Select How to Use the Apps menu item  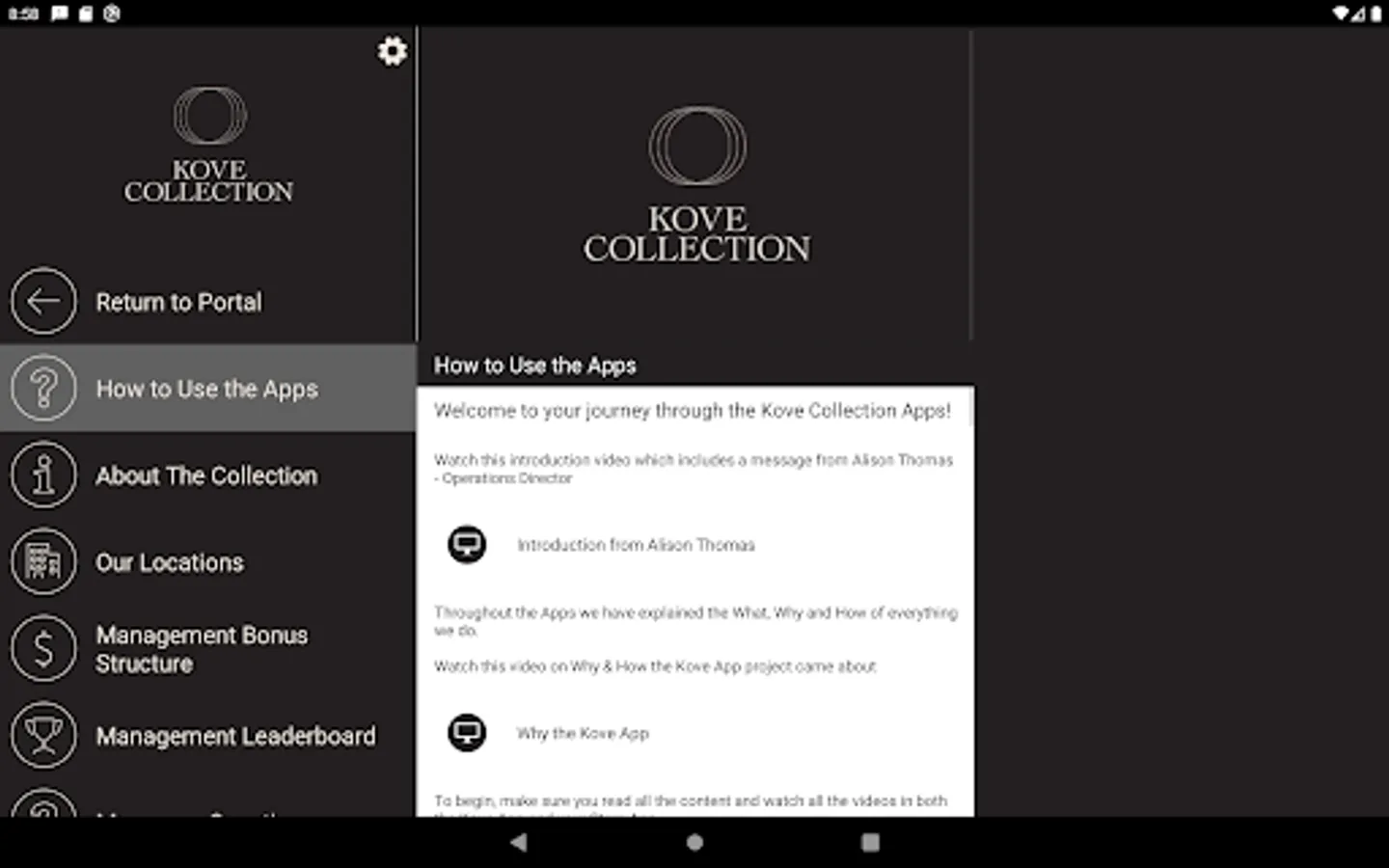[x=208, y=388]
